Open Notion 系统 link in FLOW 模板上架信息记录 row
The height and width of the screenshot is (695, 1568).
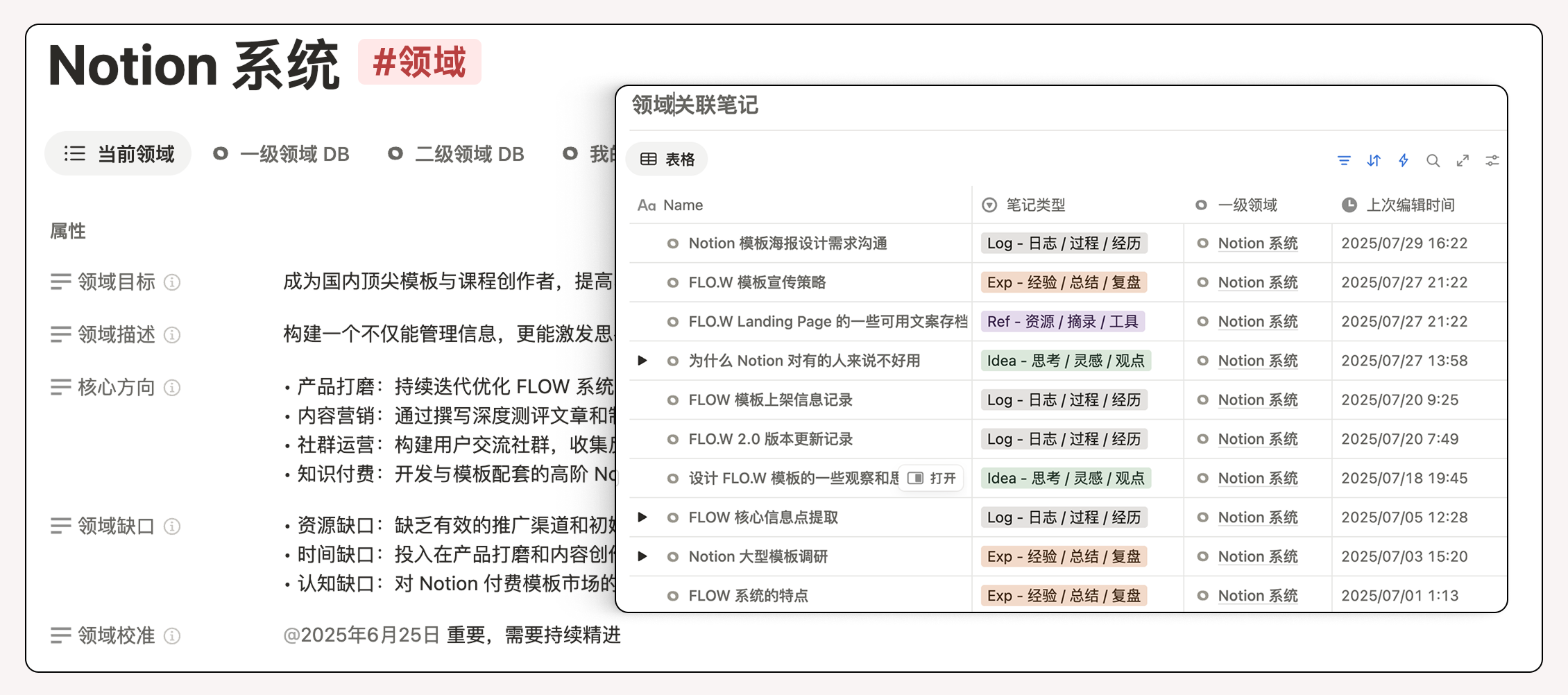pos(1258,400)
